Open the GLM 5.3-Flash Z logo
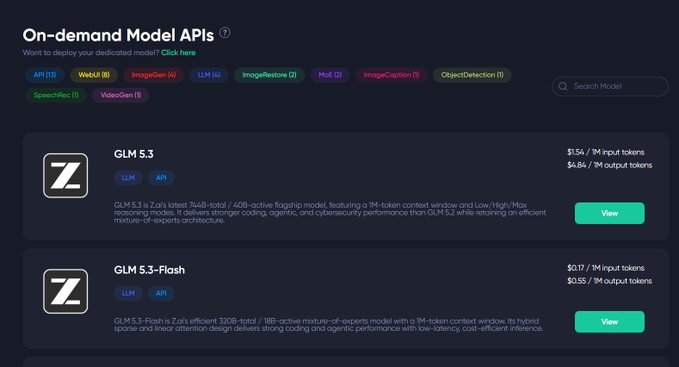This screenshot has width=679, height=367. (x=65, y=291)
